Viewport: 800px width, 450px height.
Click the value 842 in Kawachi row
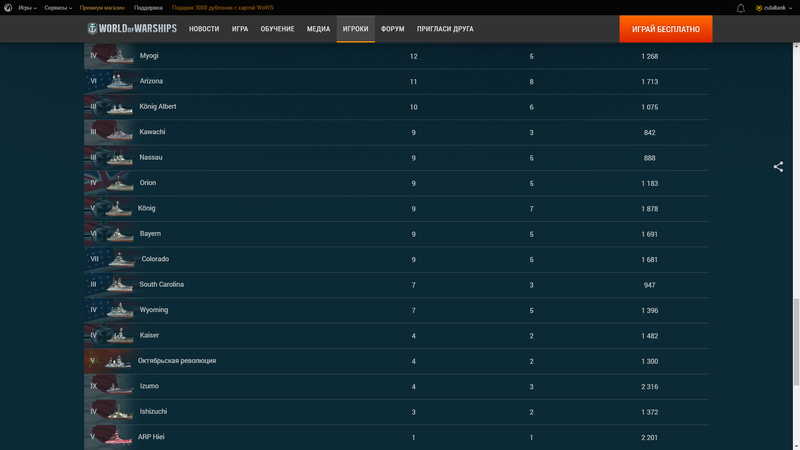649,133
